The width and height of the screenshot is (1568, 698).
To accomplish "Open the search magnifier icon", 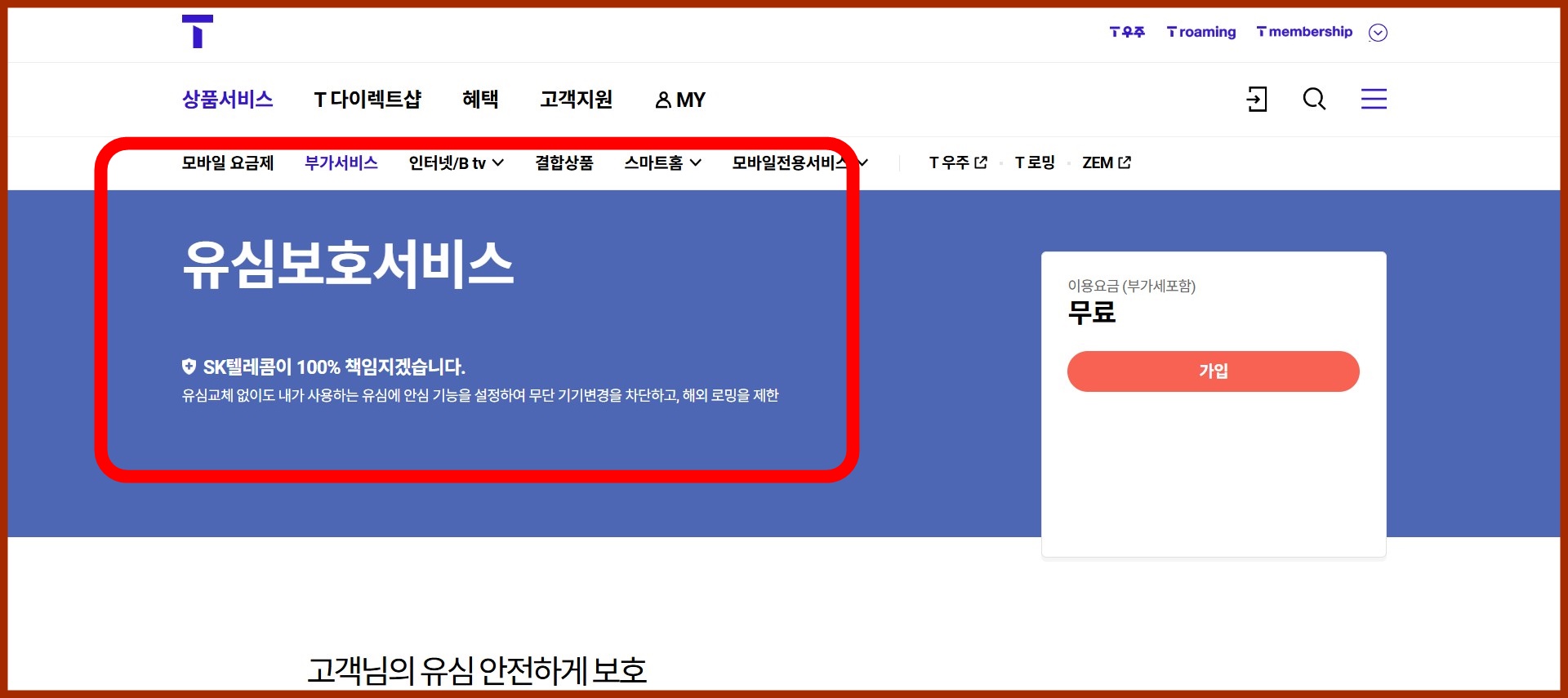I will (x=1314, y=100).
